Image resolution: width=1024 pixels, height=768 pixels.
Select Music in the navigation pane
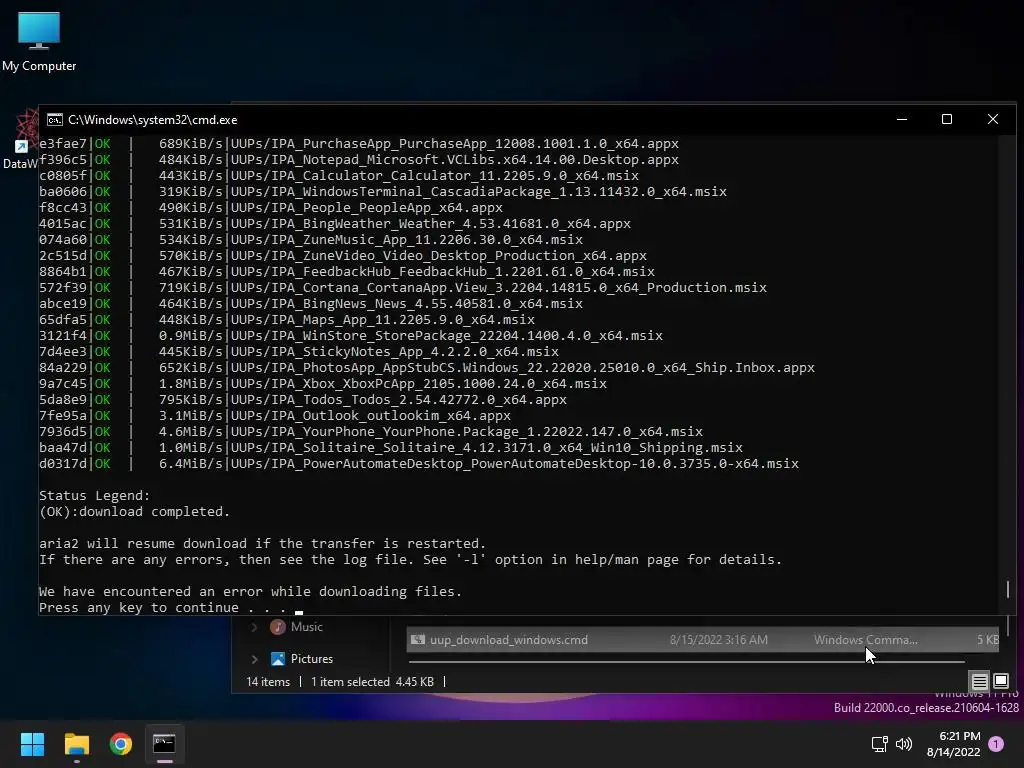[307, 627]
